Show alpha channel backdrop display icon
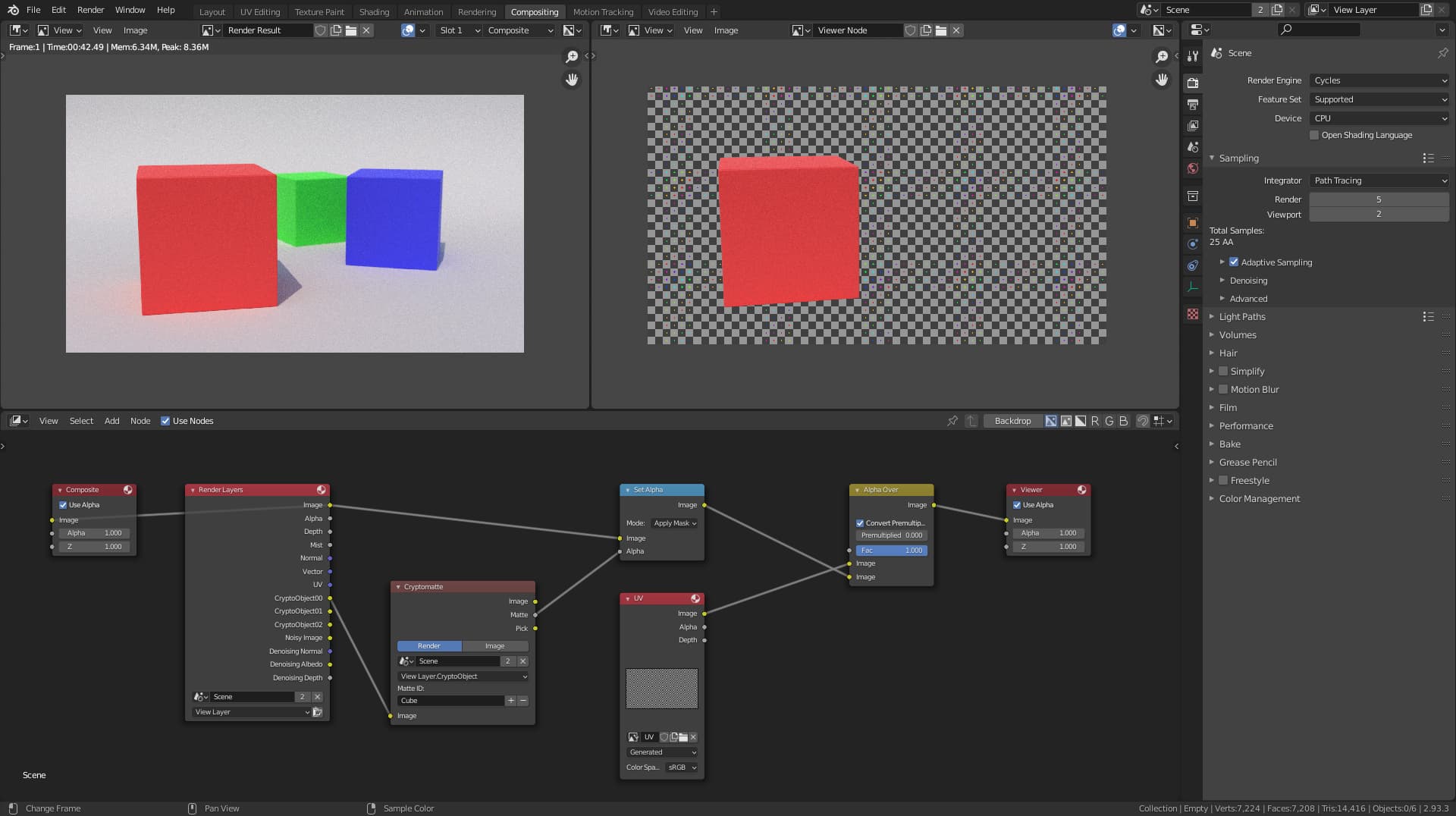The image size is (1456, 816). click(1081, 421)
